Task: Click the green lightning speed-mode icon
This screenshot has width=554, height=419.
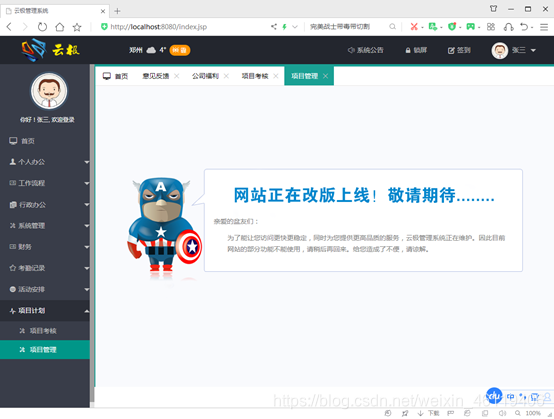Action: coord(284,26)
